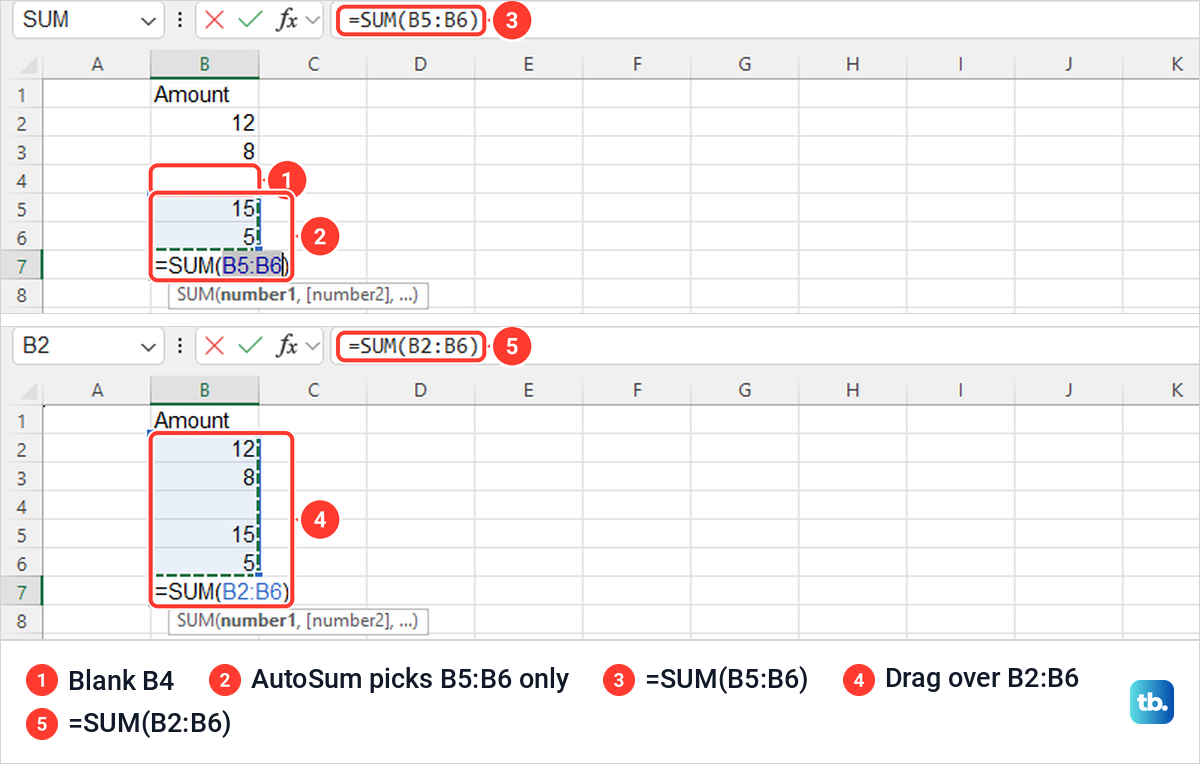Select column F header in the lower worksheet
1200x764 pixels.
[637, 391]
